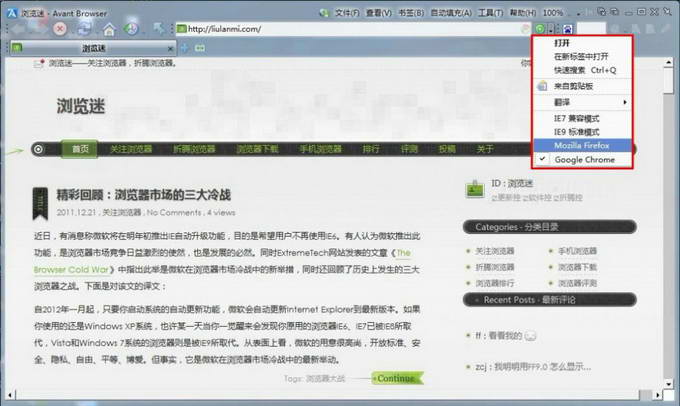Click the 首页 nav tab

coord(80,149)
